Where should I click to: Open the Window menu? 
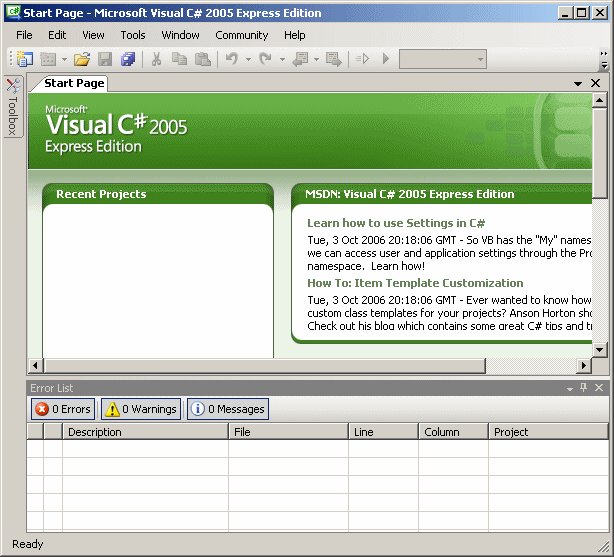(x=181, y=35)
